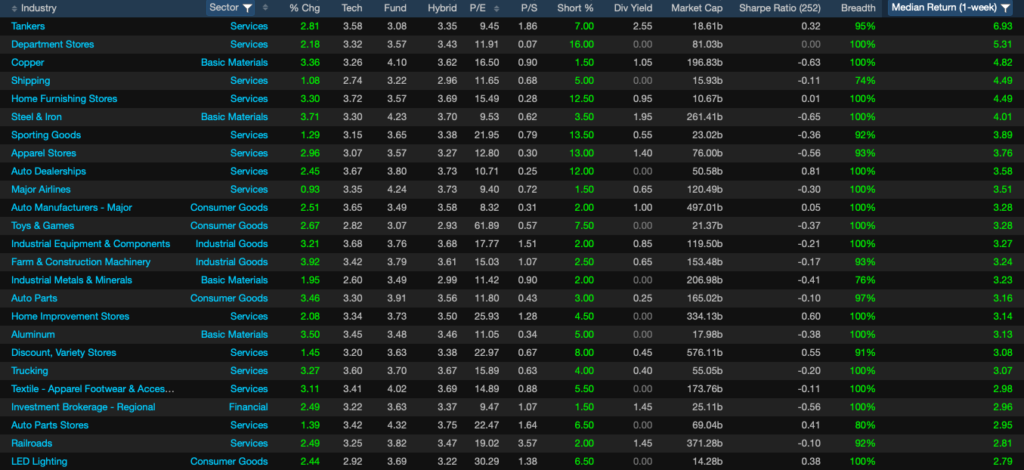Click Services sector in Tankers row
Viewport: 1024px width, 470px height.
click(249, 26)
